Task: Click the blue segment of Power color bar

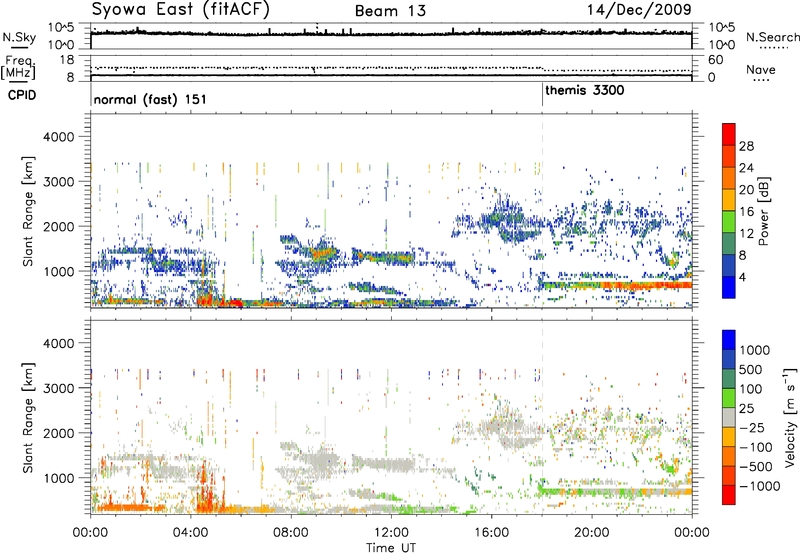Action: point(729,288)
